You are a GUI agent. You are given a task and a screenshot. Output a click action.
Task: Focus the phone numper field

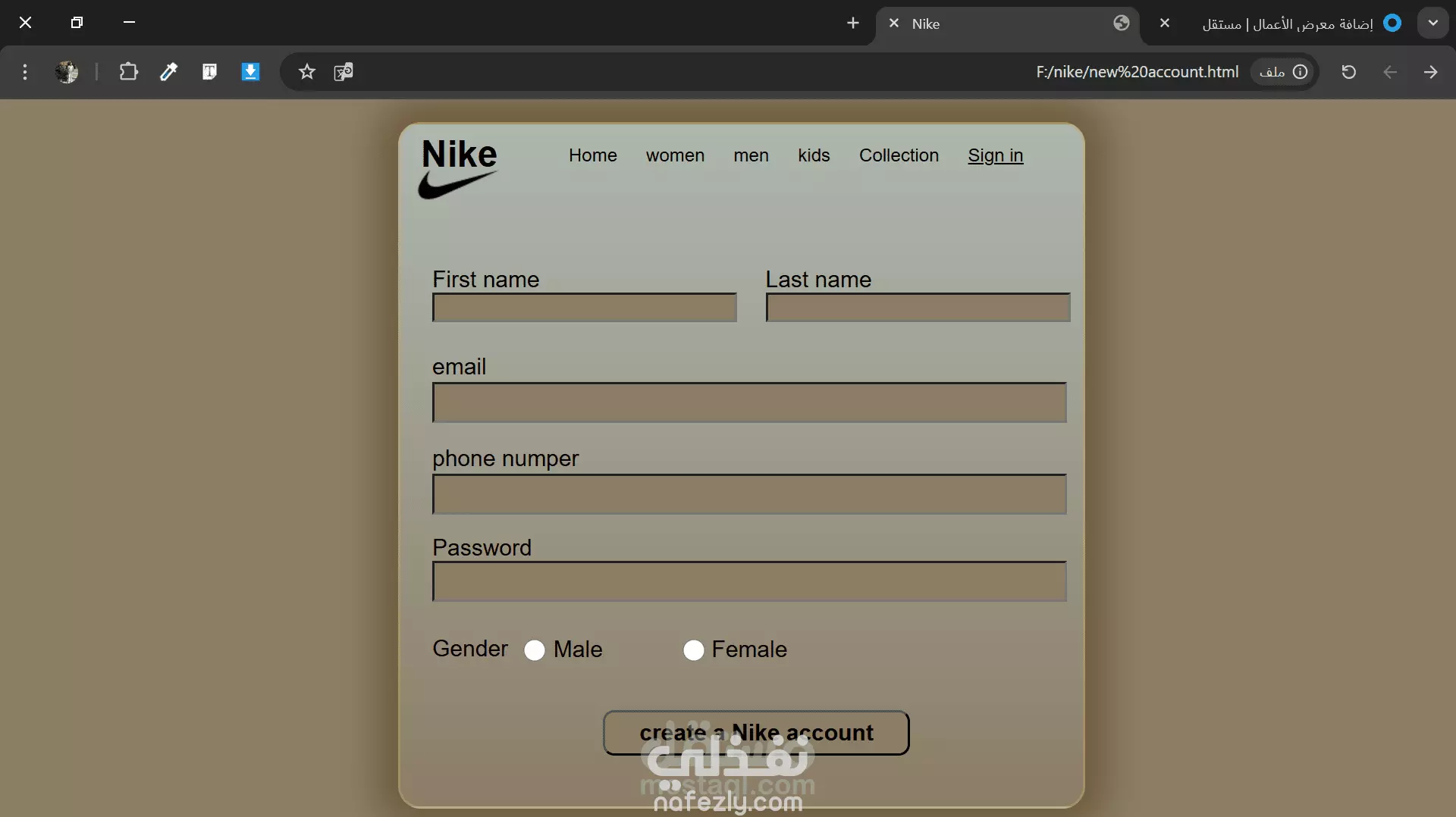click(749, 494)
